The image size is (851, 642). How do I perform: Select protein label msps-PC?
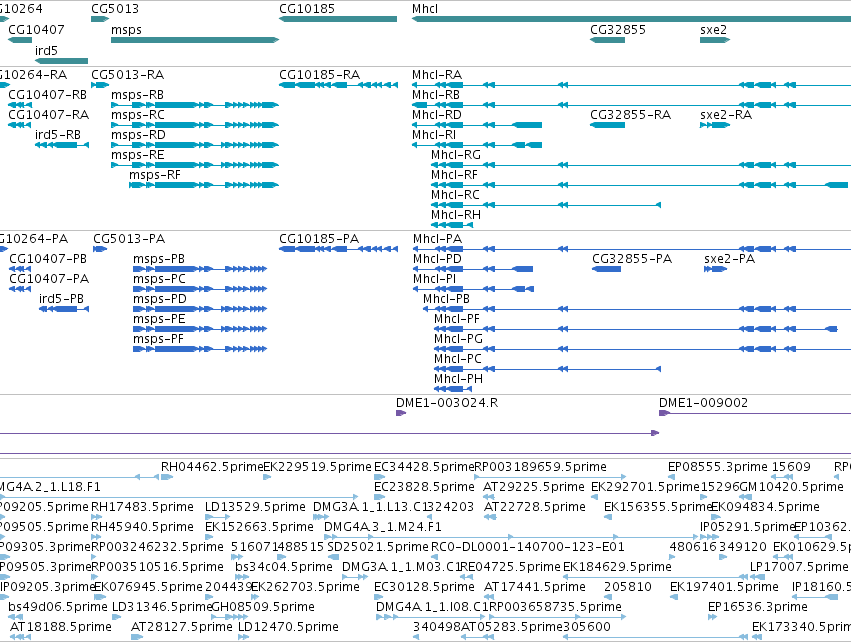(159, 279)
